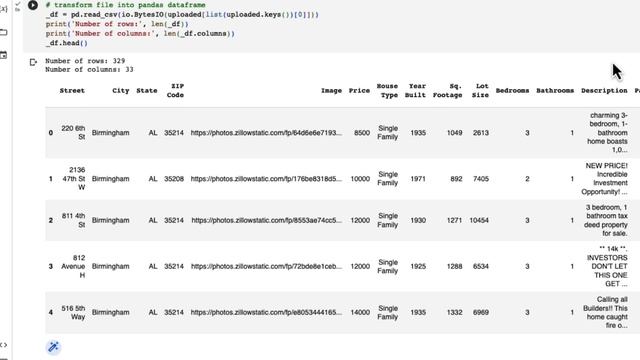Click the price value 10000
Screen dimensions: 640x360
(x=360, y=179)
